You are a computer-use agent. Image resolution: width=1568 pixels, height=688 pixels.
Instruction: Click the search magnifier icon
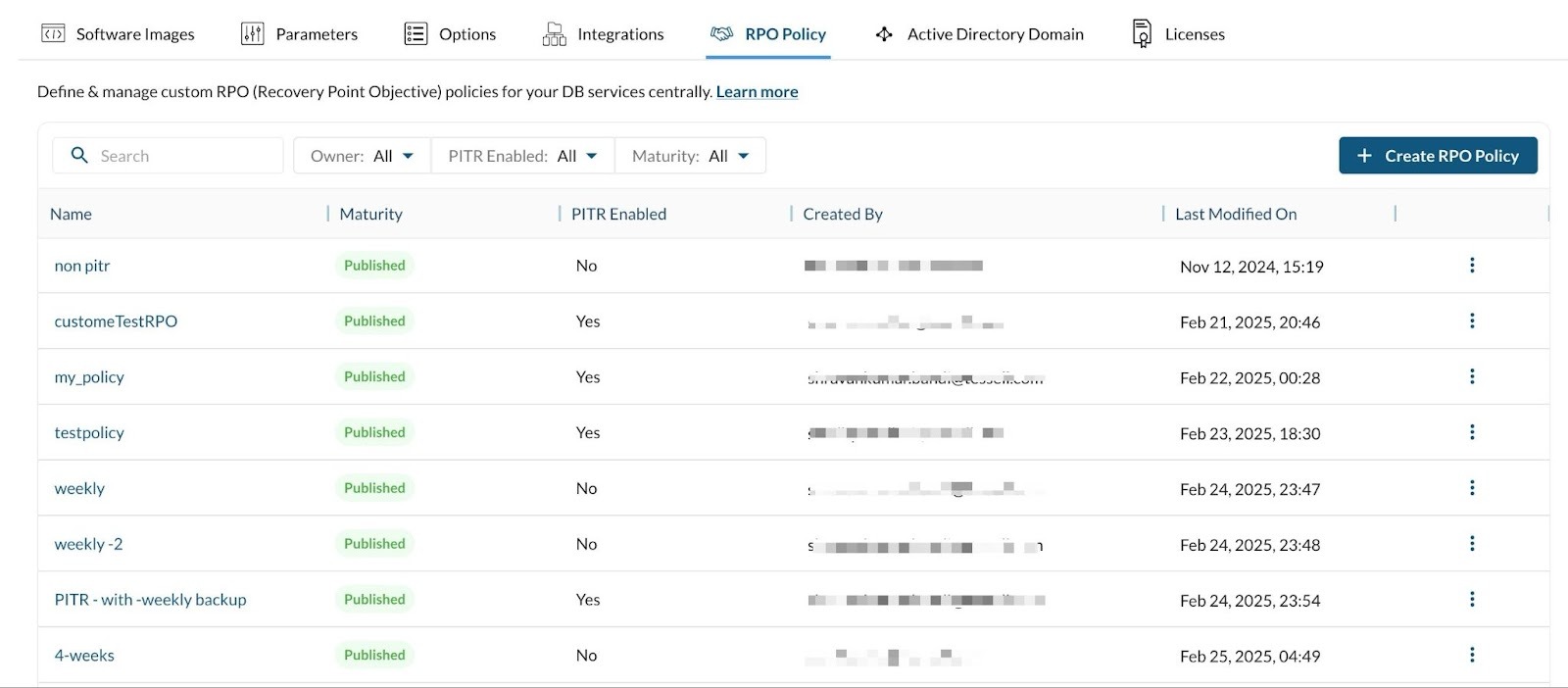pyautogui.click(x=79, y=156)
